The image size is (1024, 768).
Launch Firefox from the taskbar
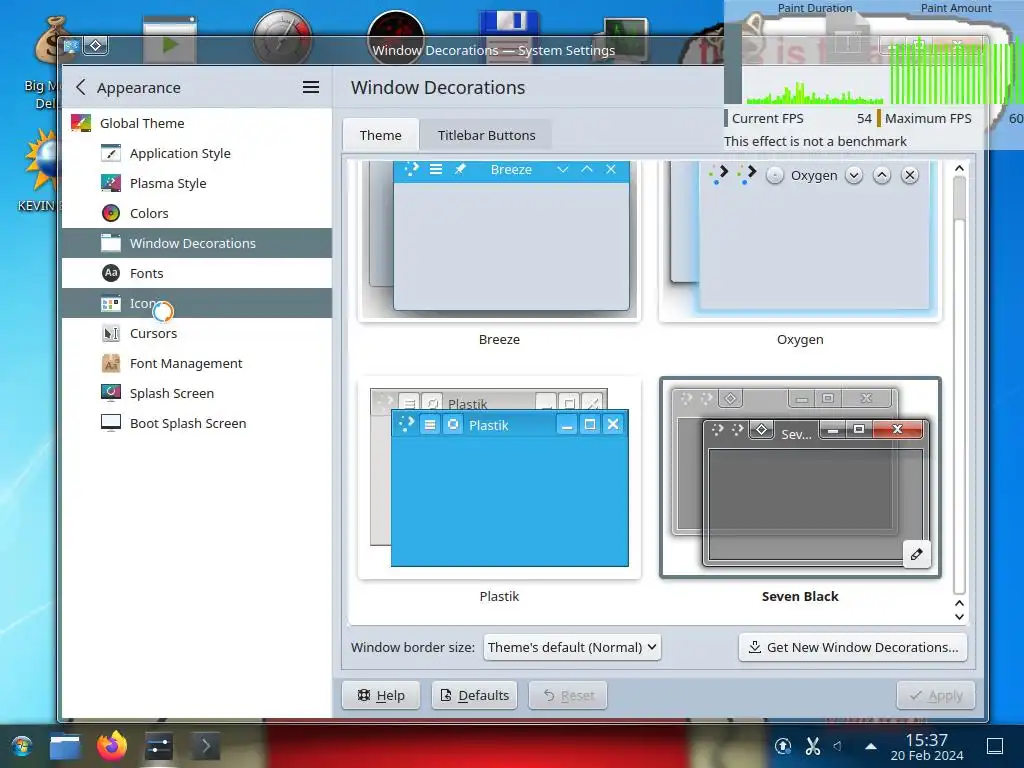[x=112, y=746]
